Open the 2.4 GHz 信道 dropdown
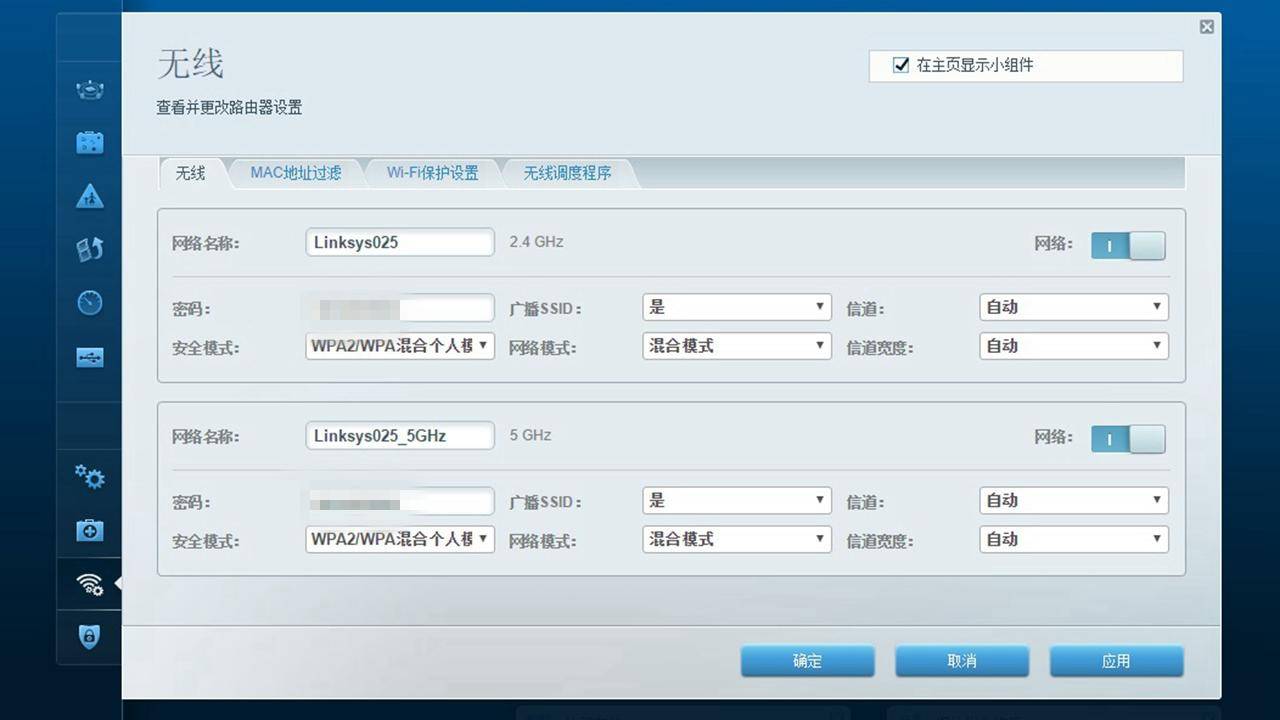This screenshot has width=1280, height=720. pyautogui.click(x=1073, y=307)
